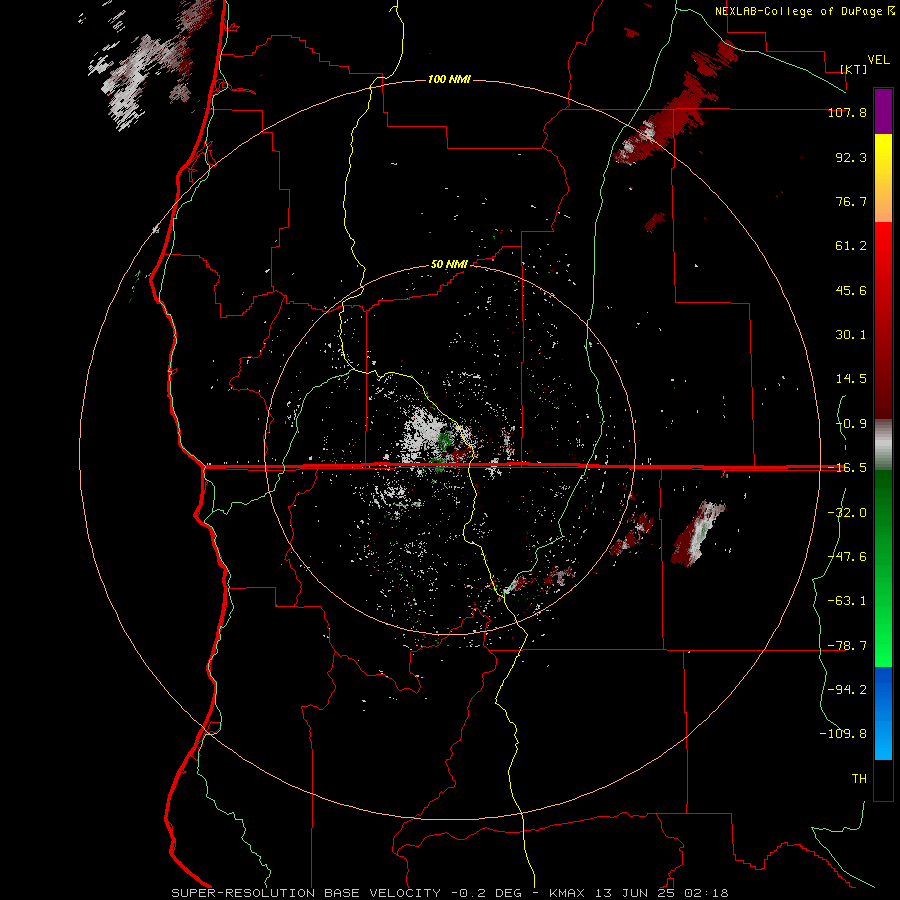Image resolution: width=900 pixels, height=900 pixels.
Task: Click the TH label on the legend
Action: click(x=859, y=778)
